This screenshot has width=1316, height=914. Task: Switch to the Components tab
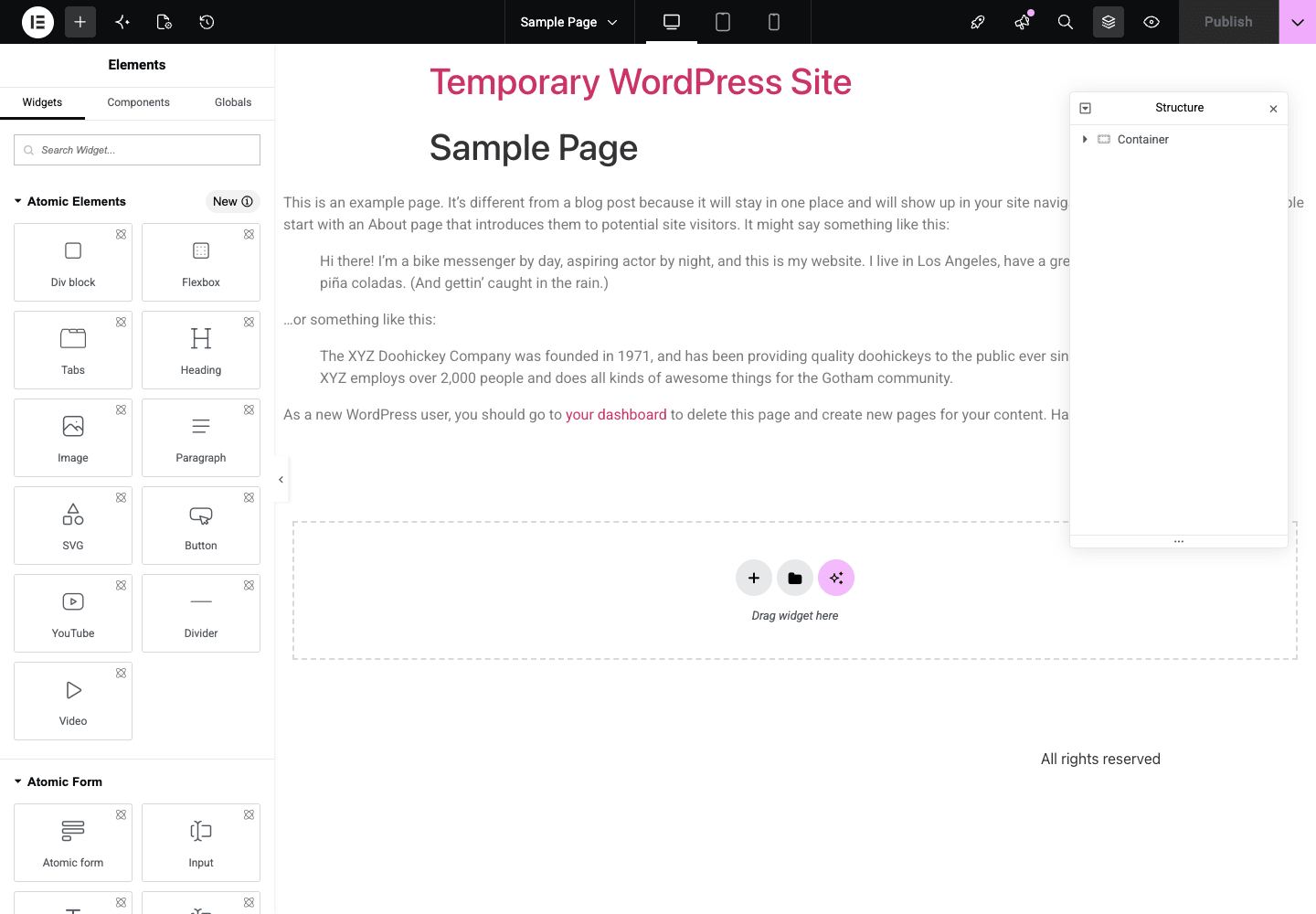click(138, 102)
